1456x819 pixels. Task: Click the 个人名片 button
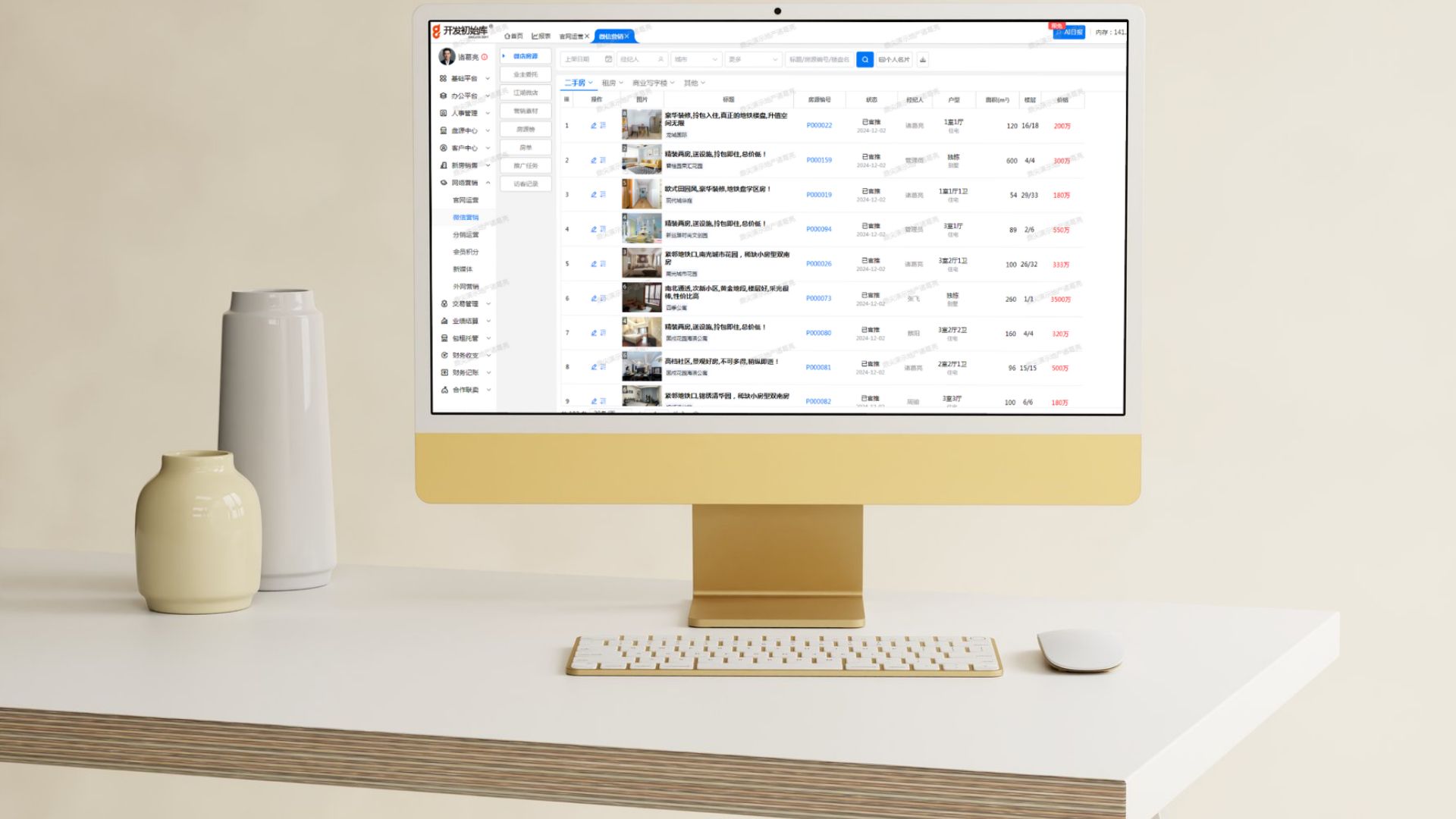pyautogui.click(x=894, y=59)
